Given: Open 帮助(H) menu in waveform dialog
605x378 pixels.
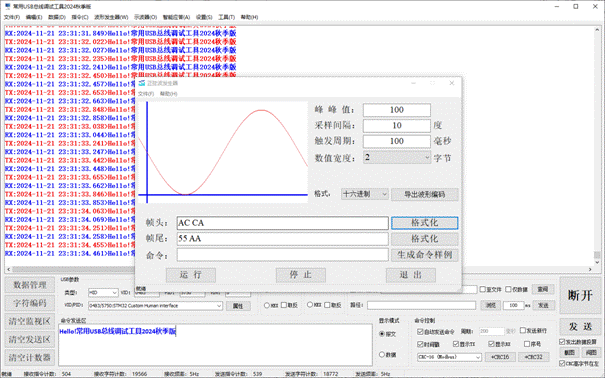Looking at the screenshot, I should point(169,94).
